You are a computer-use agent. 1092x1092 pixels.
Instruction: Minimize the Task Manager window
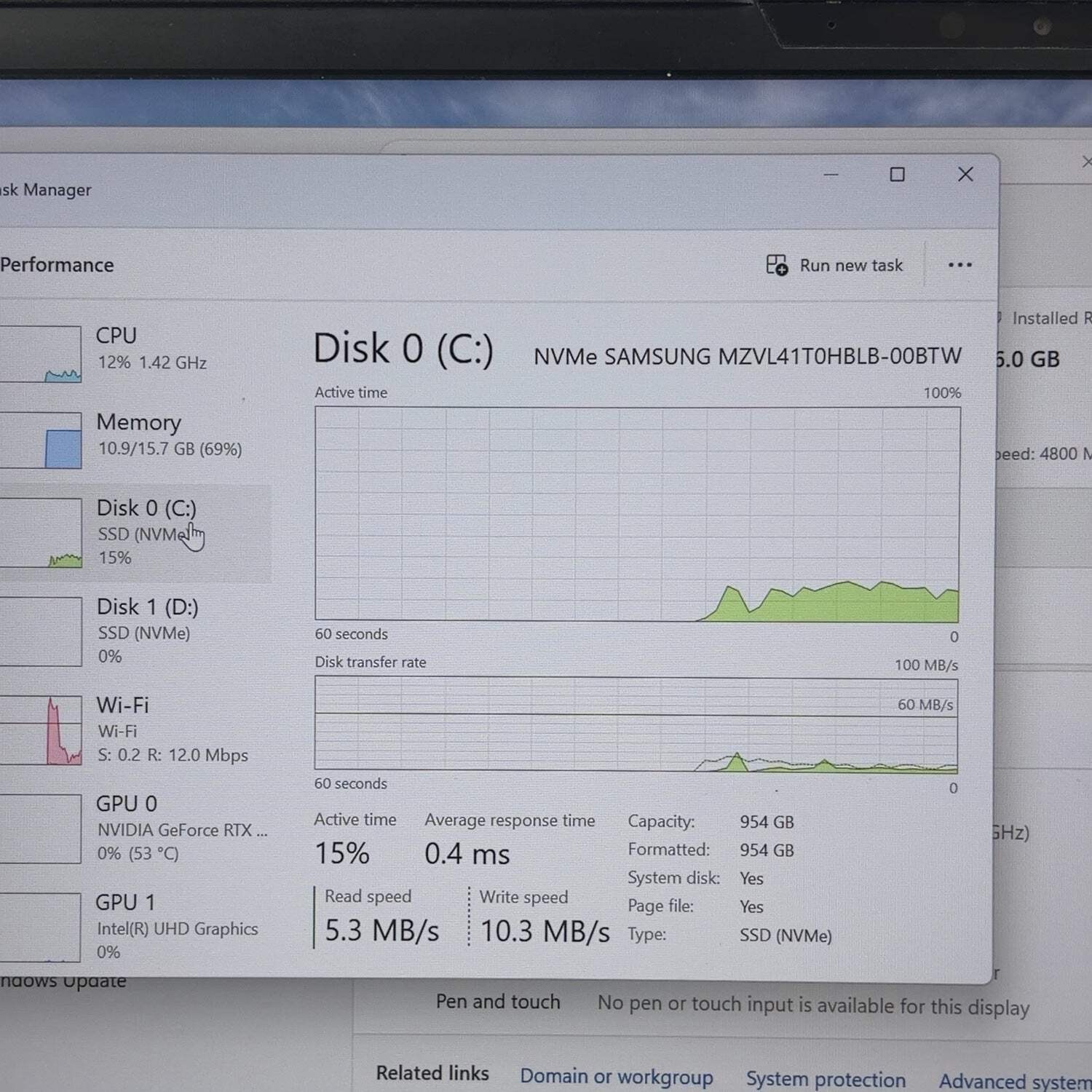click(x=831, y=175)
